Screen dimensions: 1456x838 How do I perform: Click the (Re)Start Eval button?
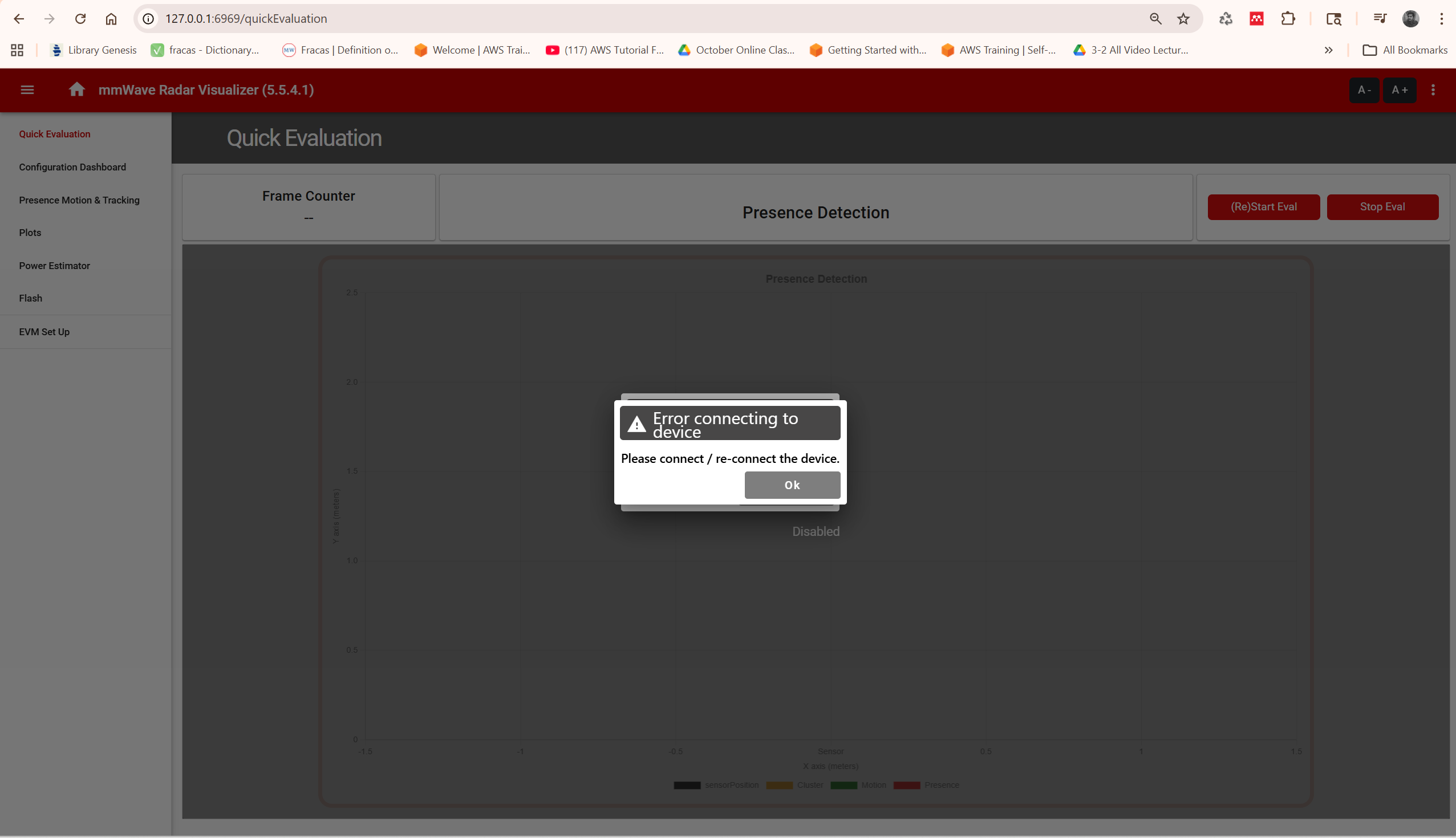click(1264, 206)
